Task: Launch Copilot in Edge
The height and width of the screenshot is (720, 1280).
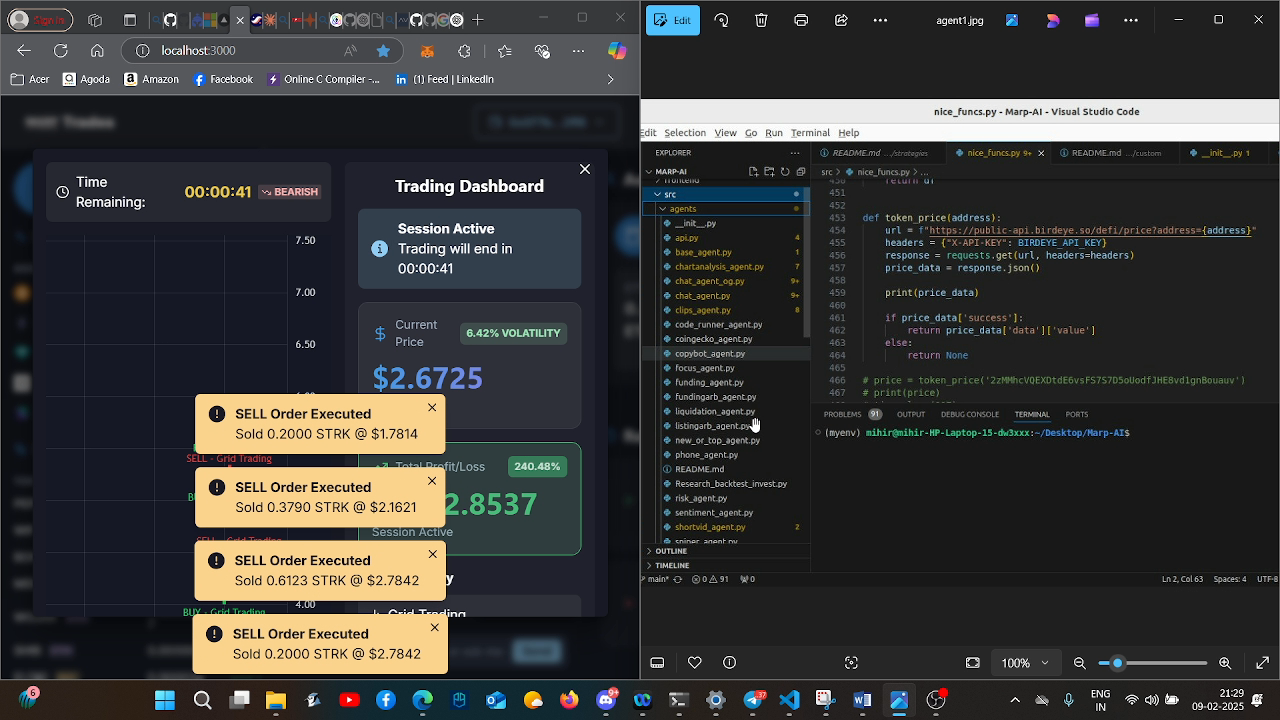Action: pos(617,51)
